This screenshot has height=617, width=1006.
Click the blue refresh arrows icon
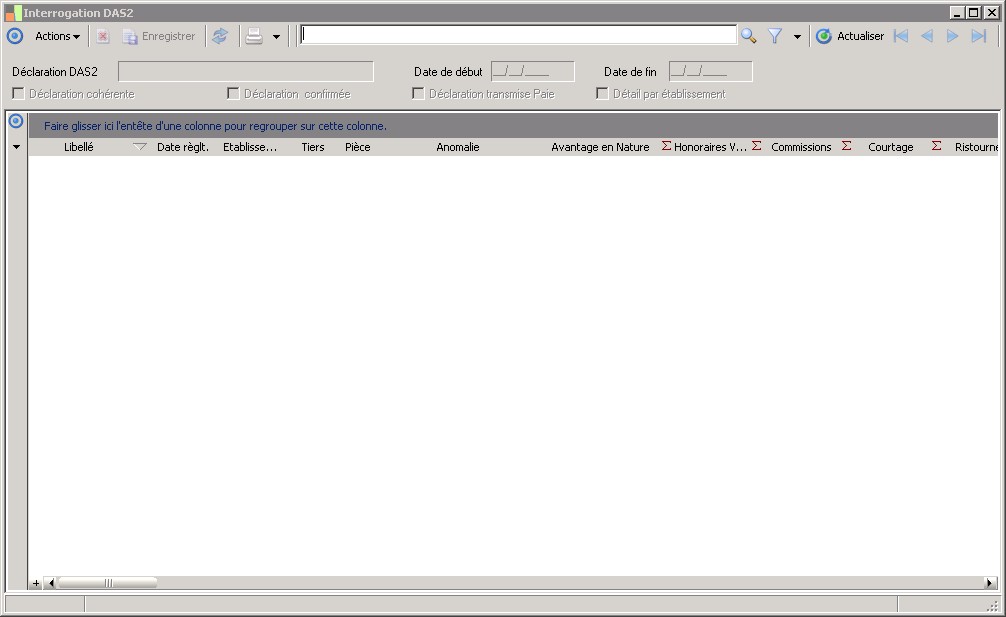coord(220,36)
